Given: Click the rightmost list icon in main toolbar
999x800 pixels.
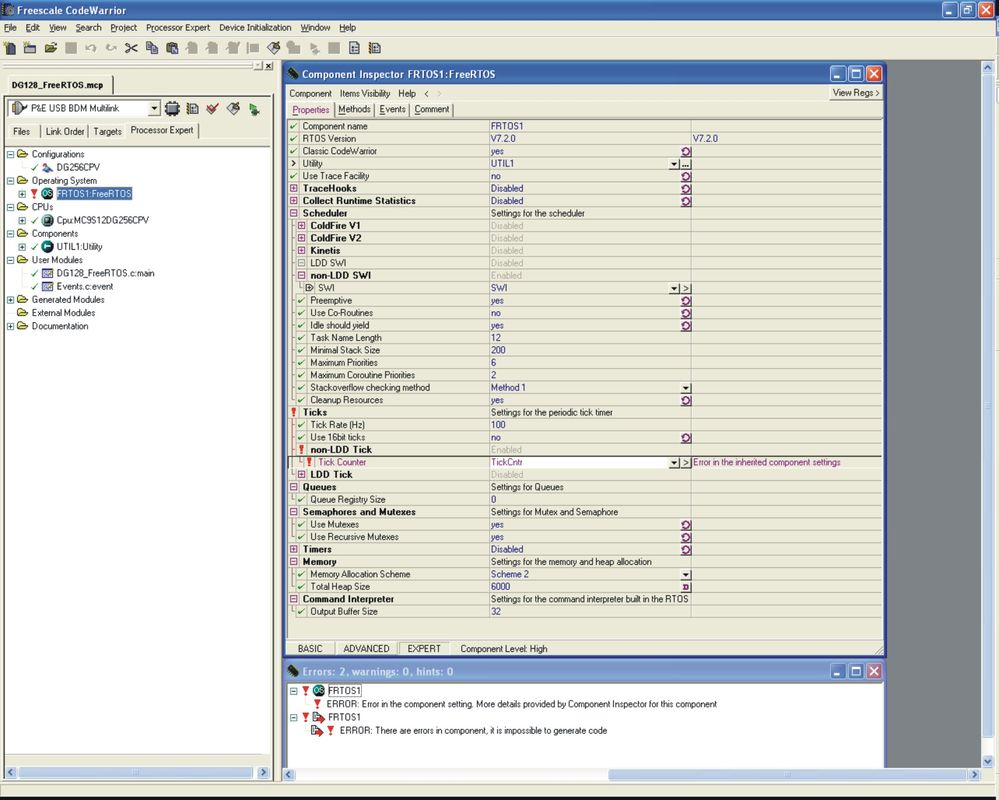Looking at the screenshot, I should coord(375,48).
